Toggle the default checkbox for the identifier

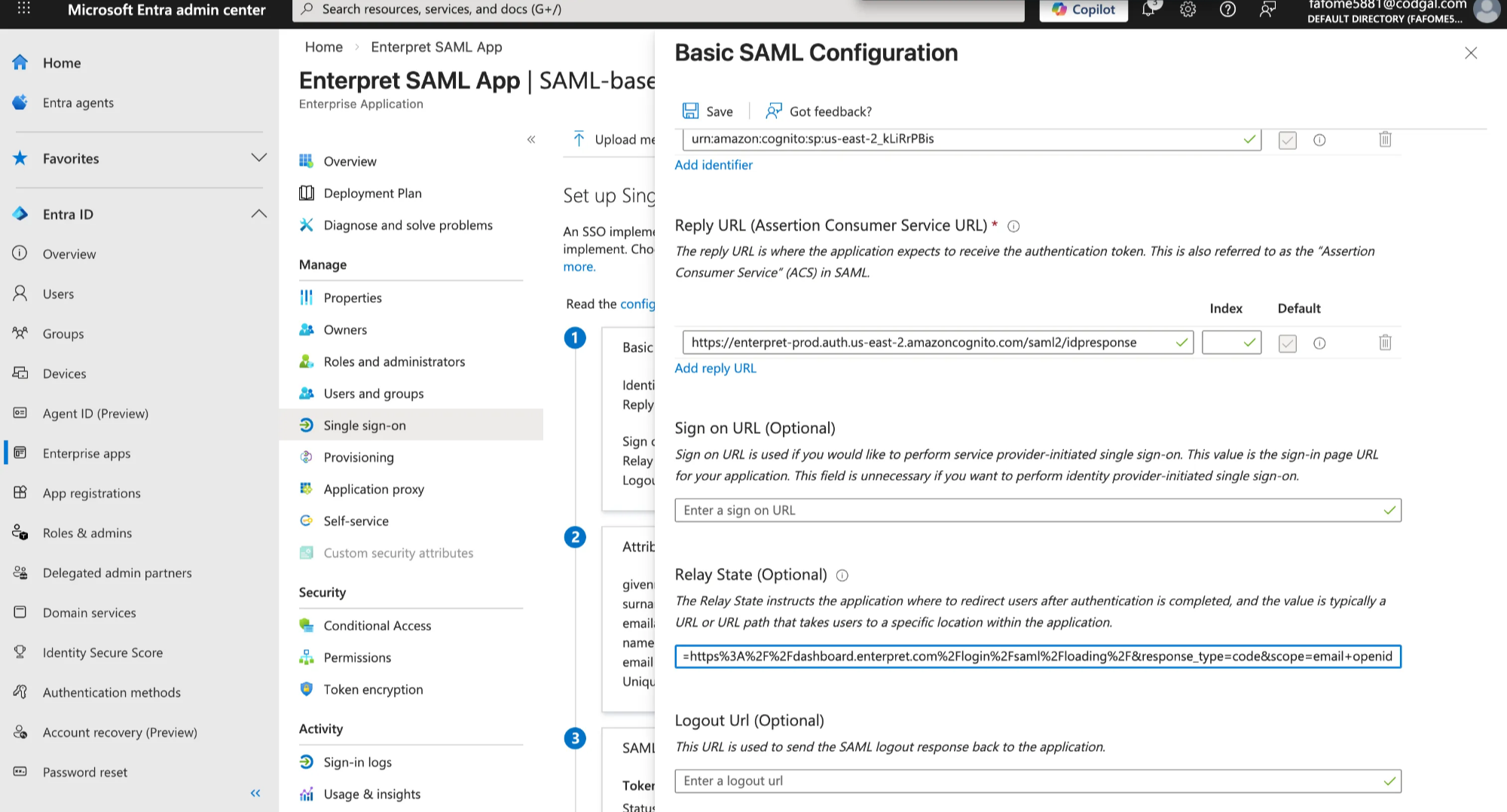point(1288,140)
